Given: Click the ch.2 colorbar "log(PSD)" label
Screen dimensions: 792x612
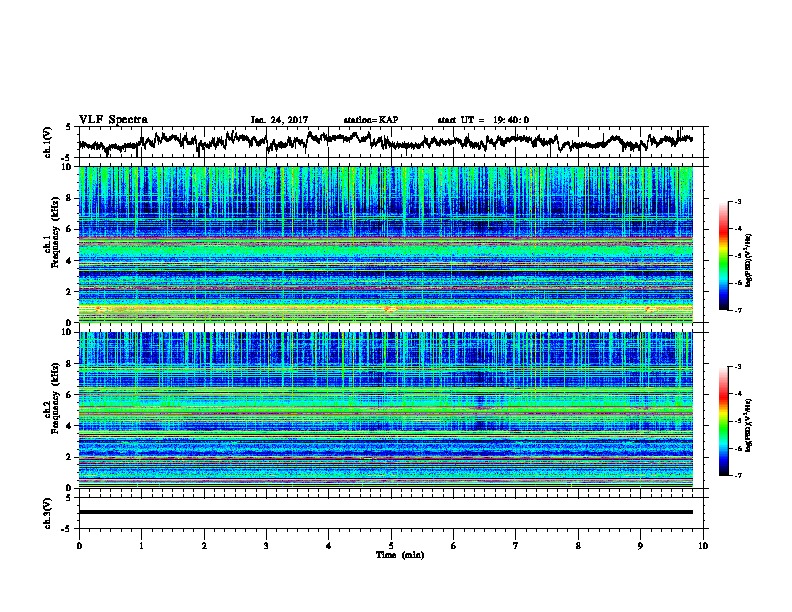Looking at the screenshot, I should [749, 425].
